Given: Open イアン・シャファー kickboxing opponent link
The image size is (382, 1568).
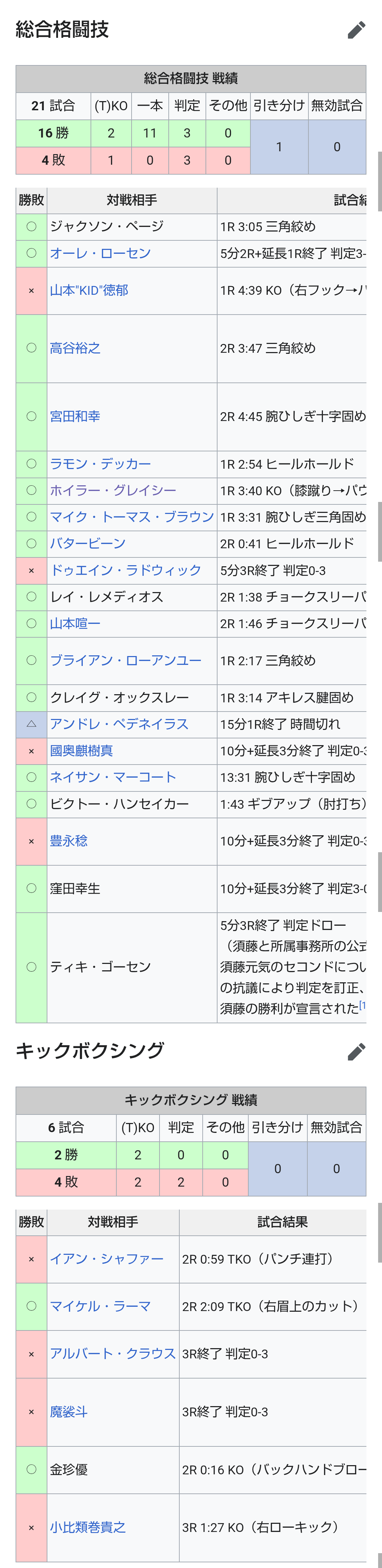Looking at the screenshot, I should [x=106, y=1259].
